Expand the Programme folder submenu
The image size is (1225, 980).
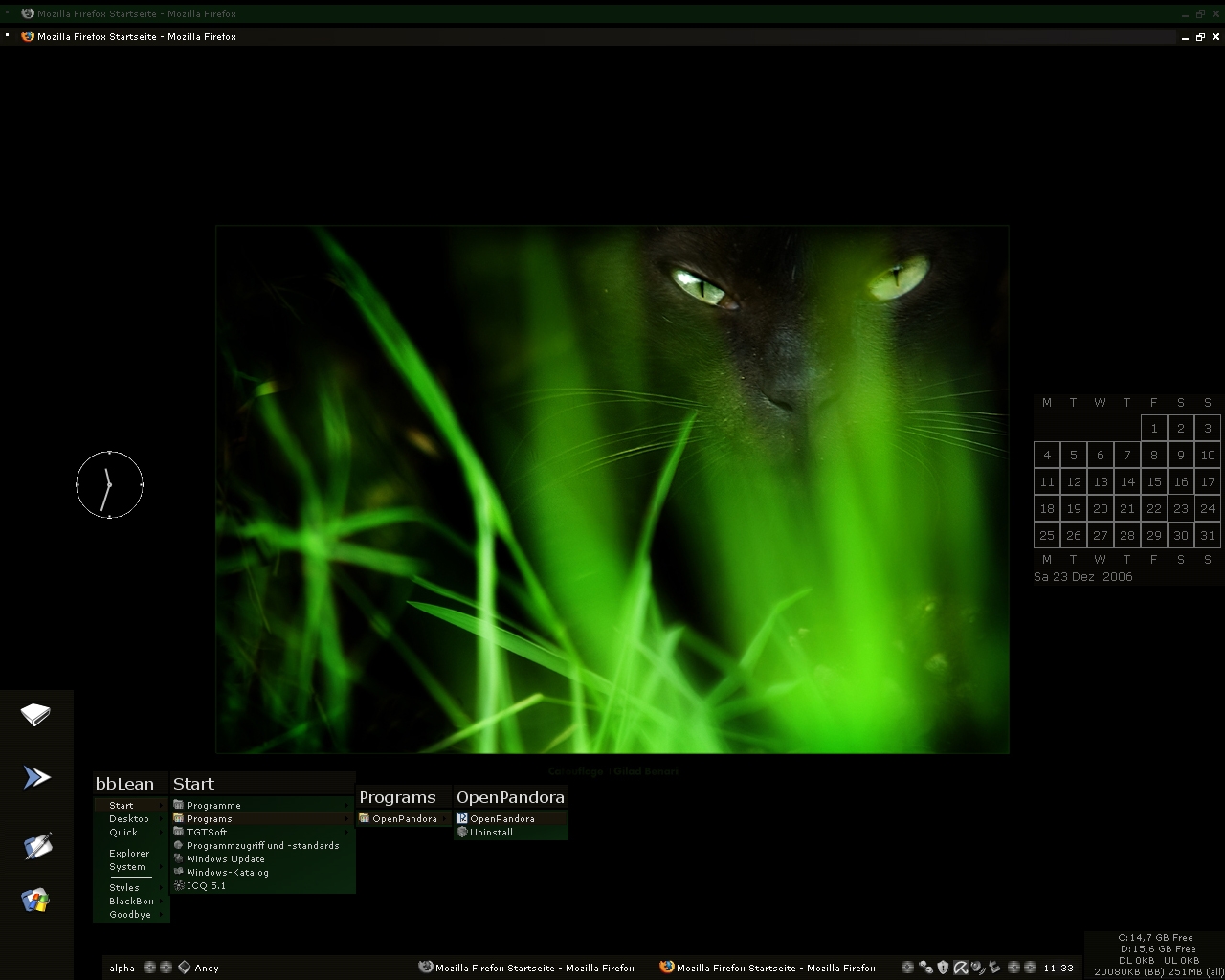point(213,805)
